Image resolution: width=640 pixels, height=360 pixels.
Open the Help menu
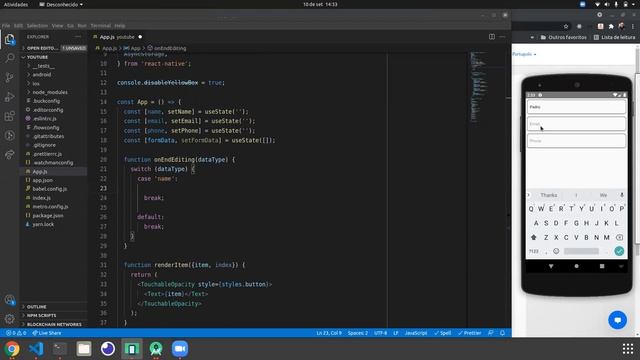tap(120, 26)
